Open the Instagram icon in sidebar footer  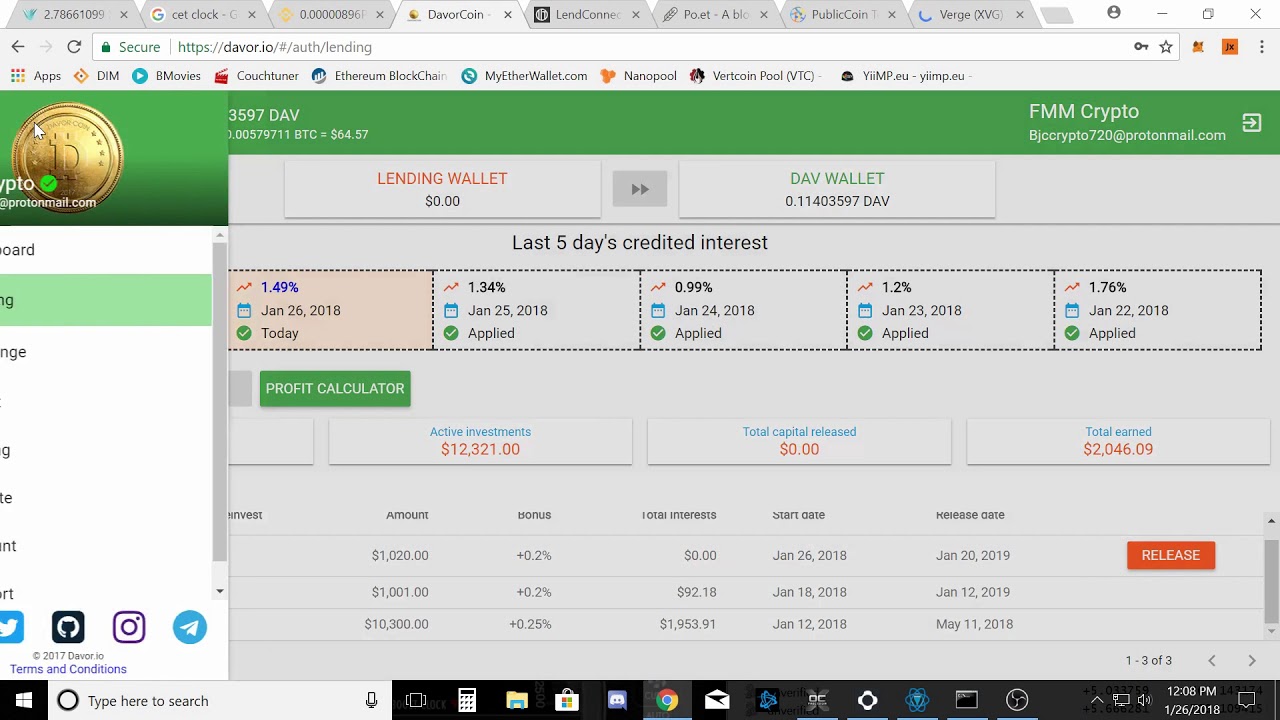[129, 627]
